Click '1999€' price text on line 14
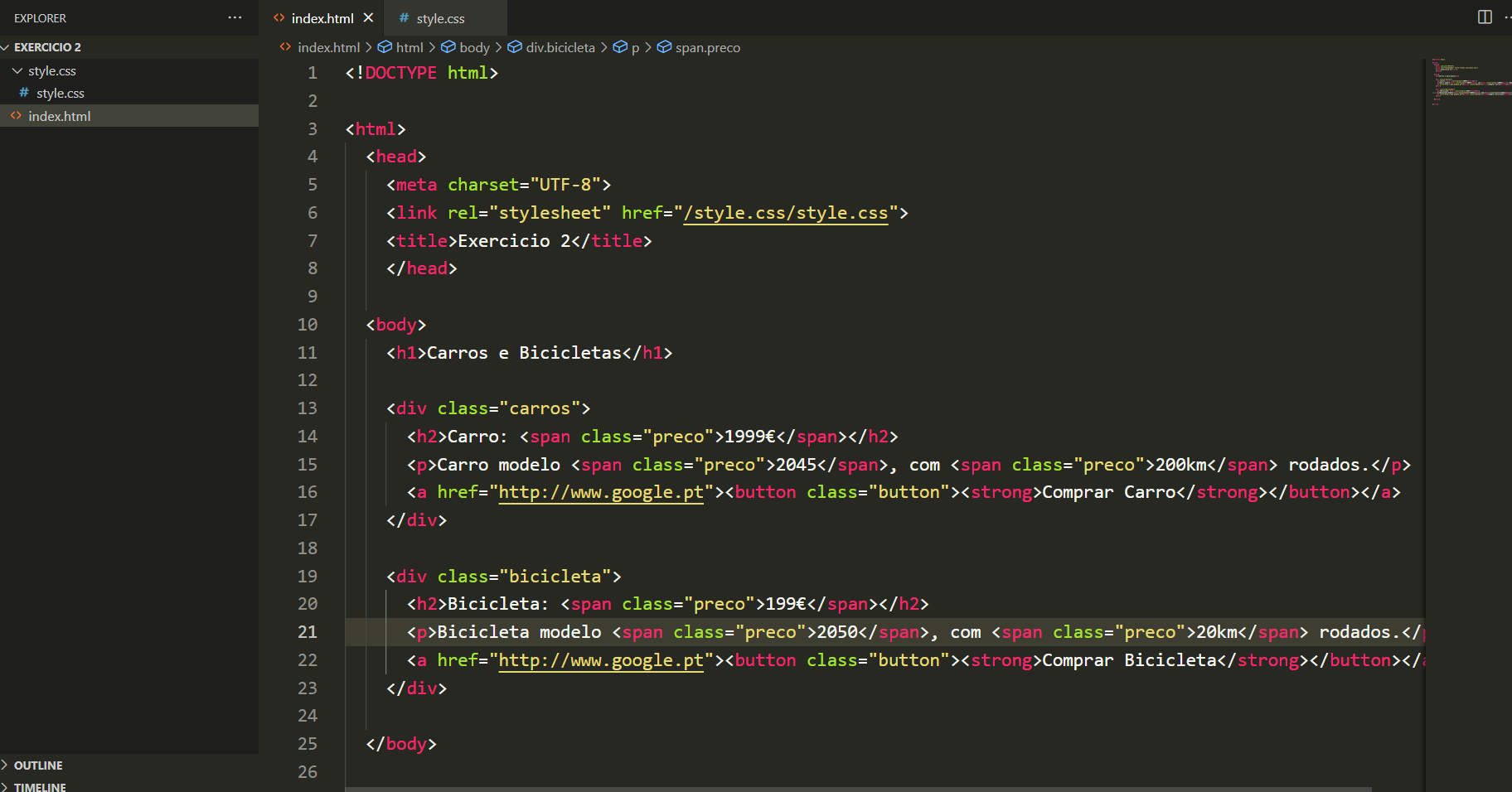The width and height of the screenshot is (1512, 792). pyautogui.click(x=749, y=437)
